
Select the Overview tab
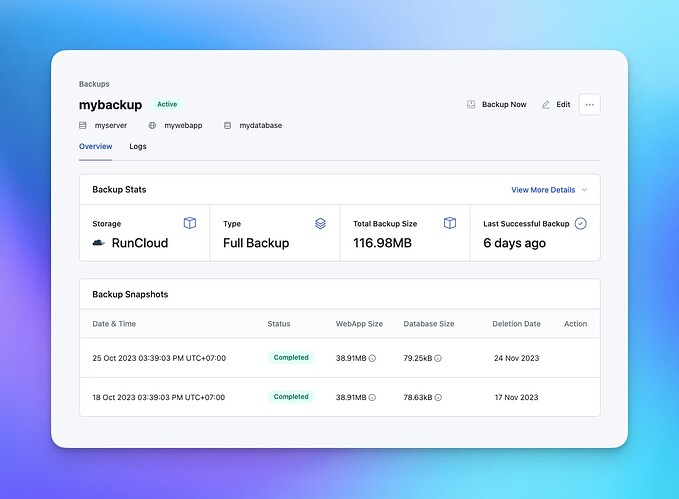96,146
